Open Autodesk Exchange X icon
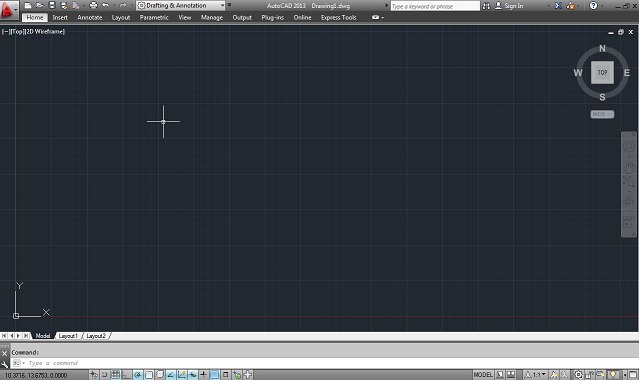 558,6
